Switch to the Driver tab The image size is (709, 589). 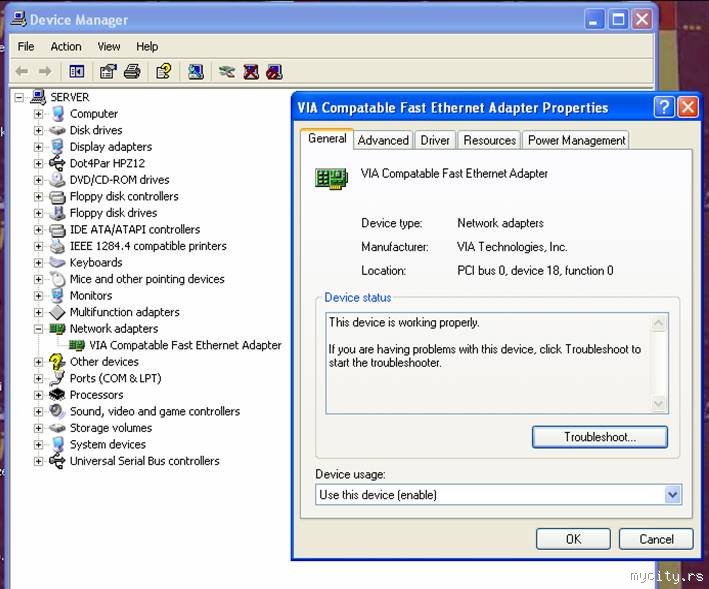coord(435,140)
